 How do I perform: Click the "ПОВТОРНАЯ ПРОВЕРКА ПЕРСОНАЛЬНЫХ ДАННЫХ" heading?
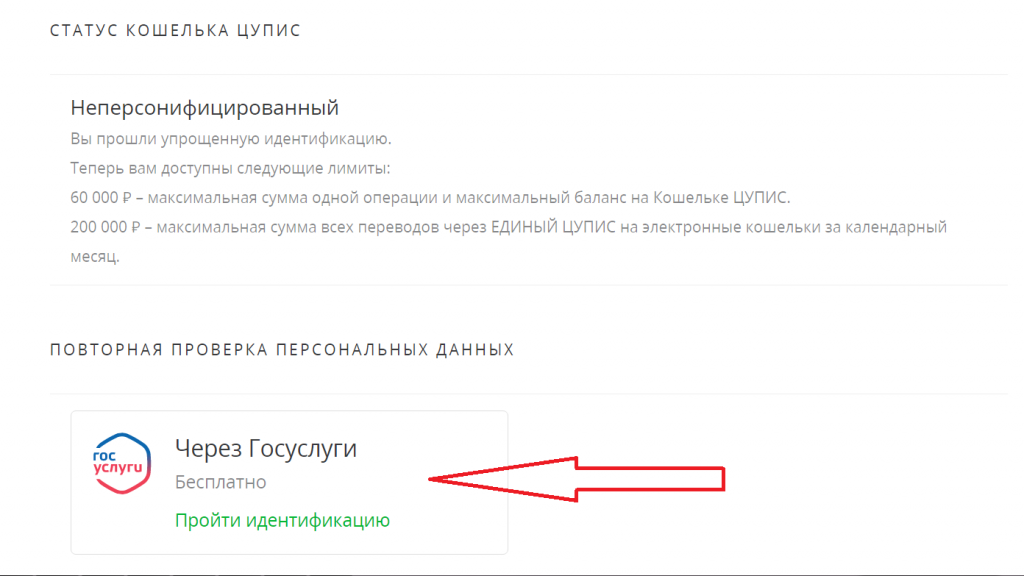pyautogui.click(x=282, y=350)
